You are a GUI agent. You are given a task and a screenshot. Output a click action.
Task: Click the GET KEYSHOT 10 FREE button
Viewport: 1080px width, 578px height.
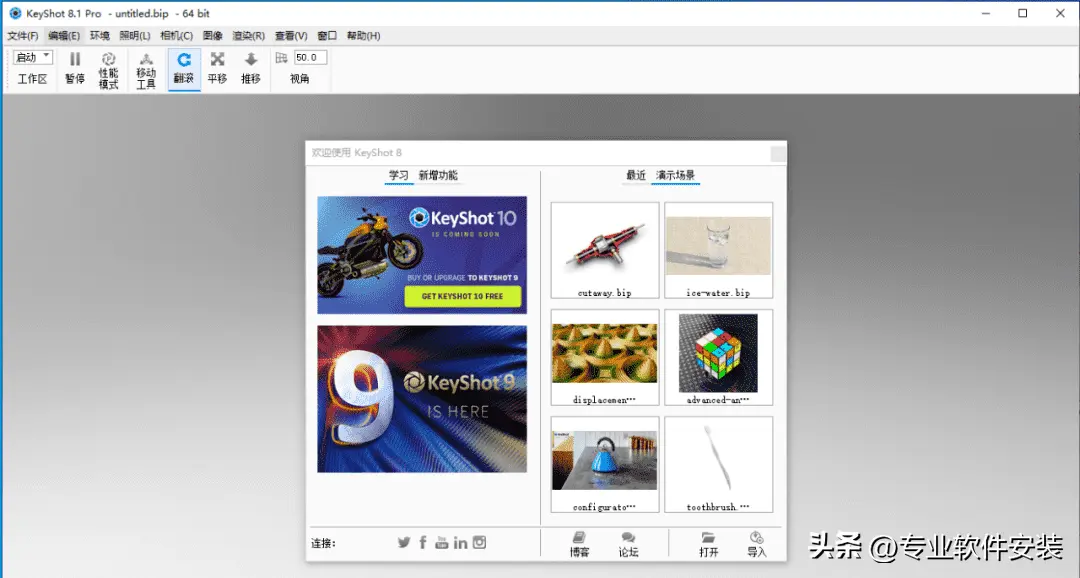pyautogui.click(x=462, y=296)
